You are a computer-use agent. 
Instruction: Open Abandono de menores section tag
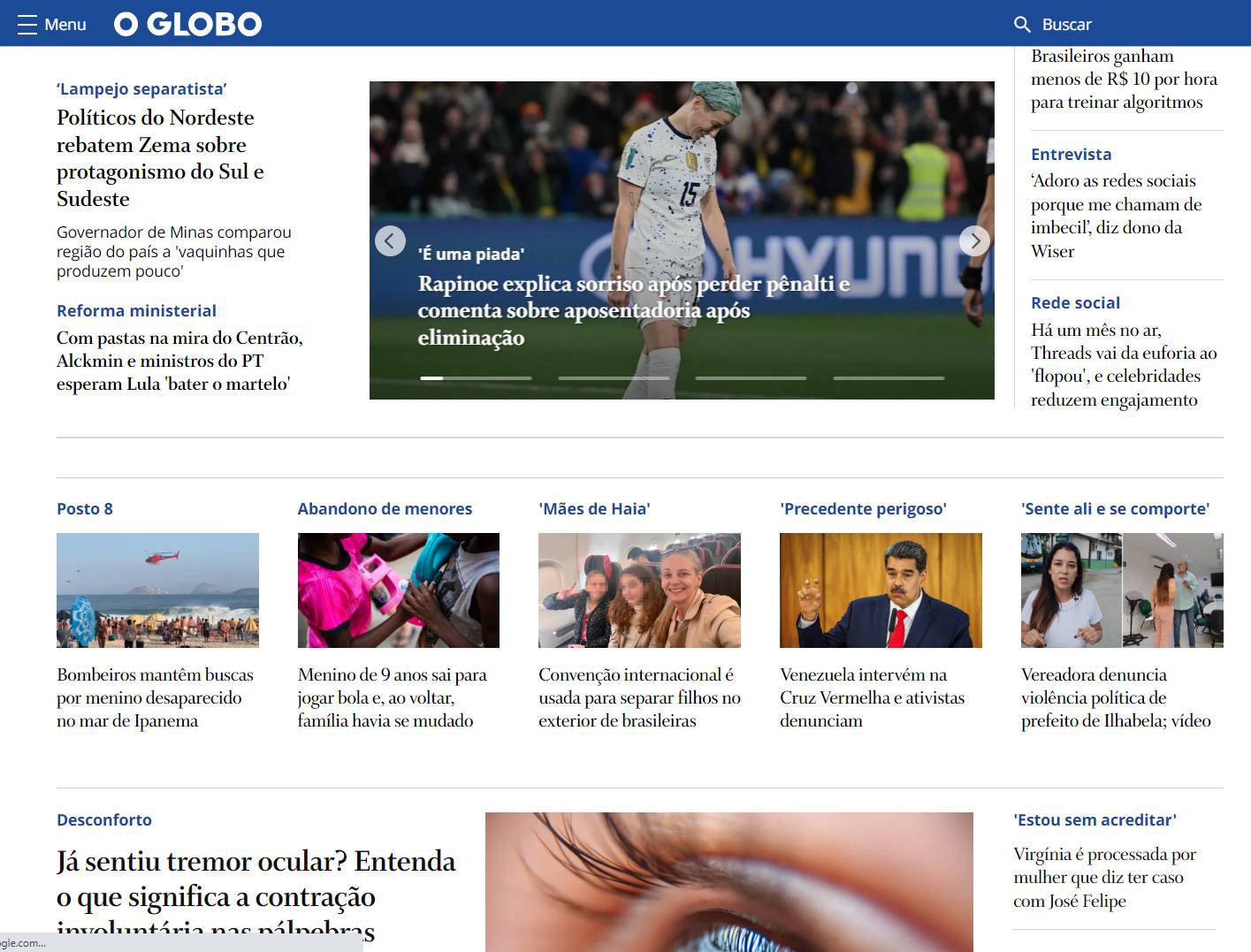coord(385,508)
